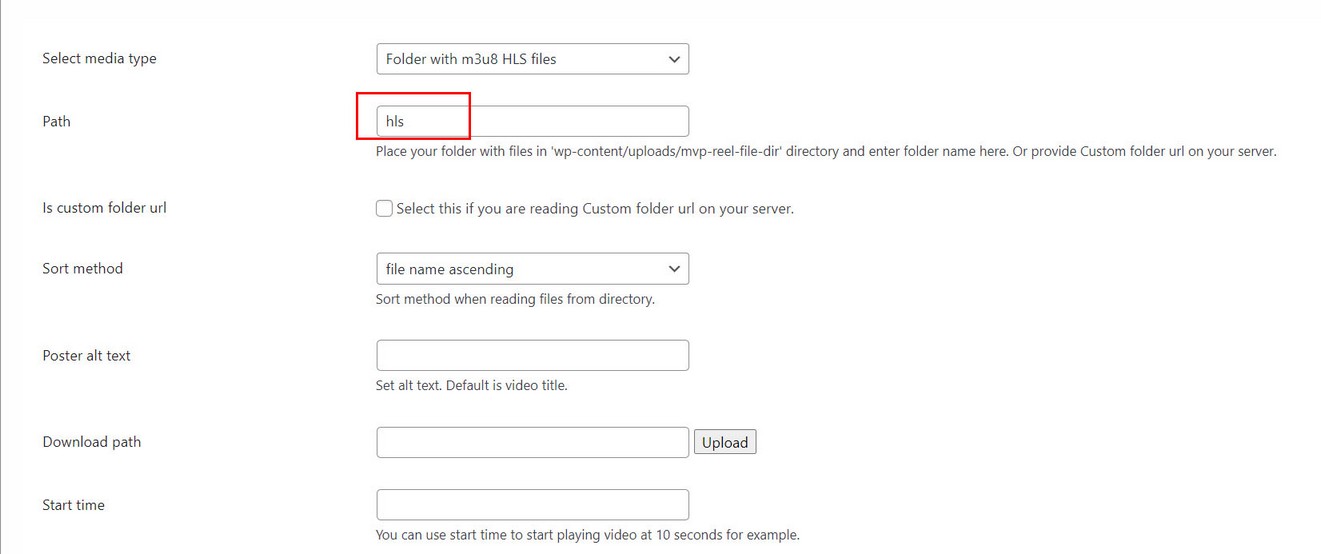Click the 'Start time' label
The width and height of the screenshot is (1321, 554).
pos(73,506)
